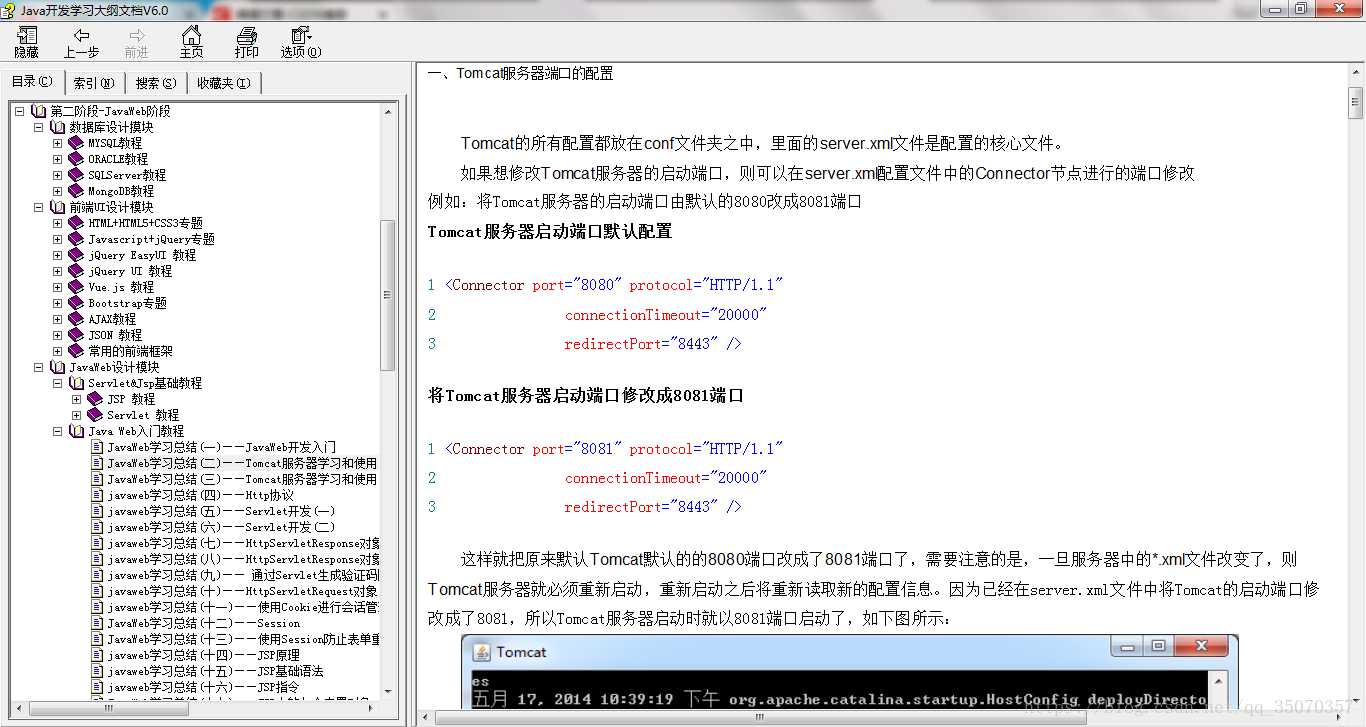Image resolution: width=1366 pixels, height=727 pixels.
Task: Open topic 学习总结(六) Servlet开发(二)
Action: [221, 527]
